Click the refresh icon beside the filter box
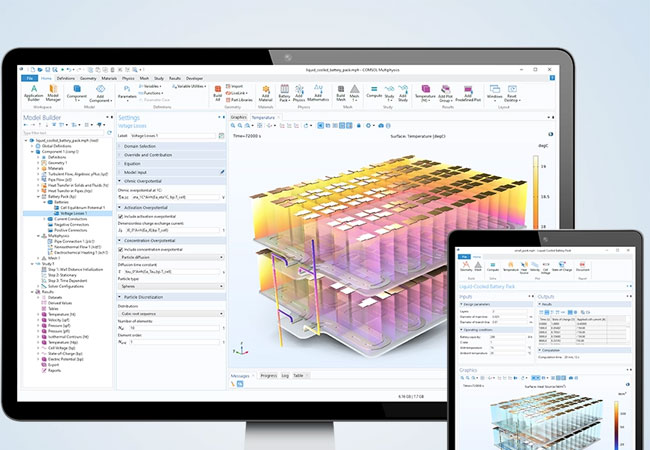The width and height of the screenshot is (650, 450). (x=109, y=133)
